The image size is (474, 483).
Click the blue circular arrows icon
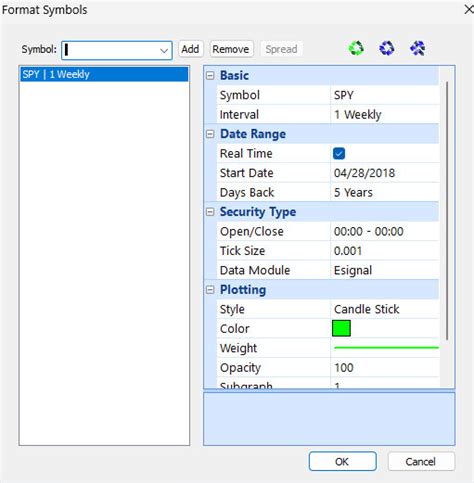387,49
